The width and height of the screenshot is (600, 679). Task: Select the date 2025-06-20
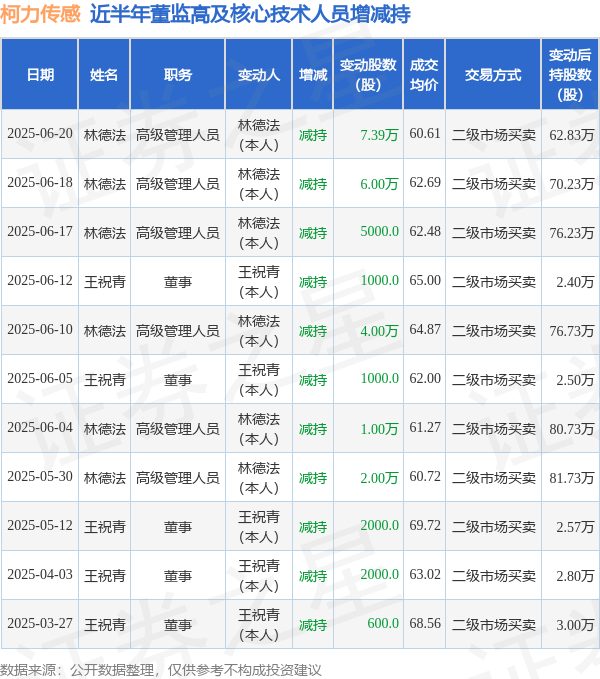tap(40, 133)
